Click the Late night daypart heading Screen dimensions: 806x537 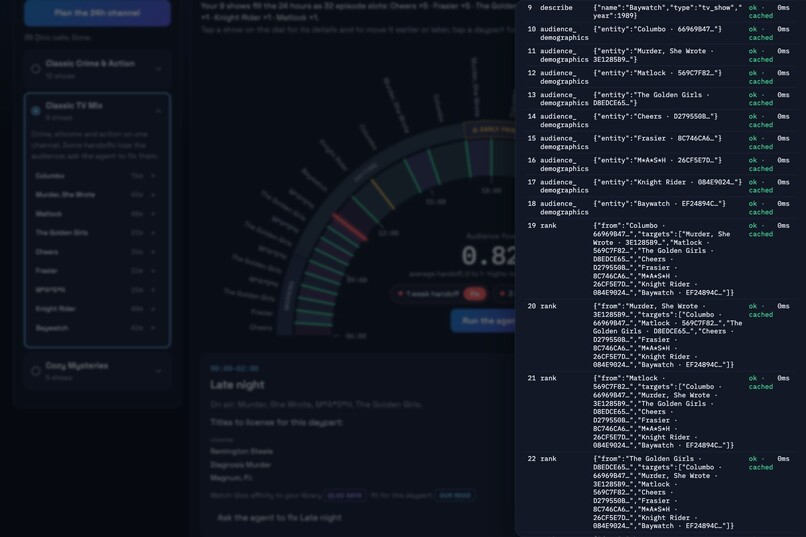[237, 384]
